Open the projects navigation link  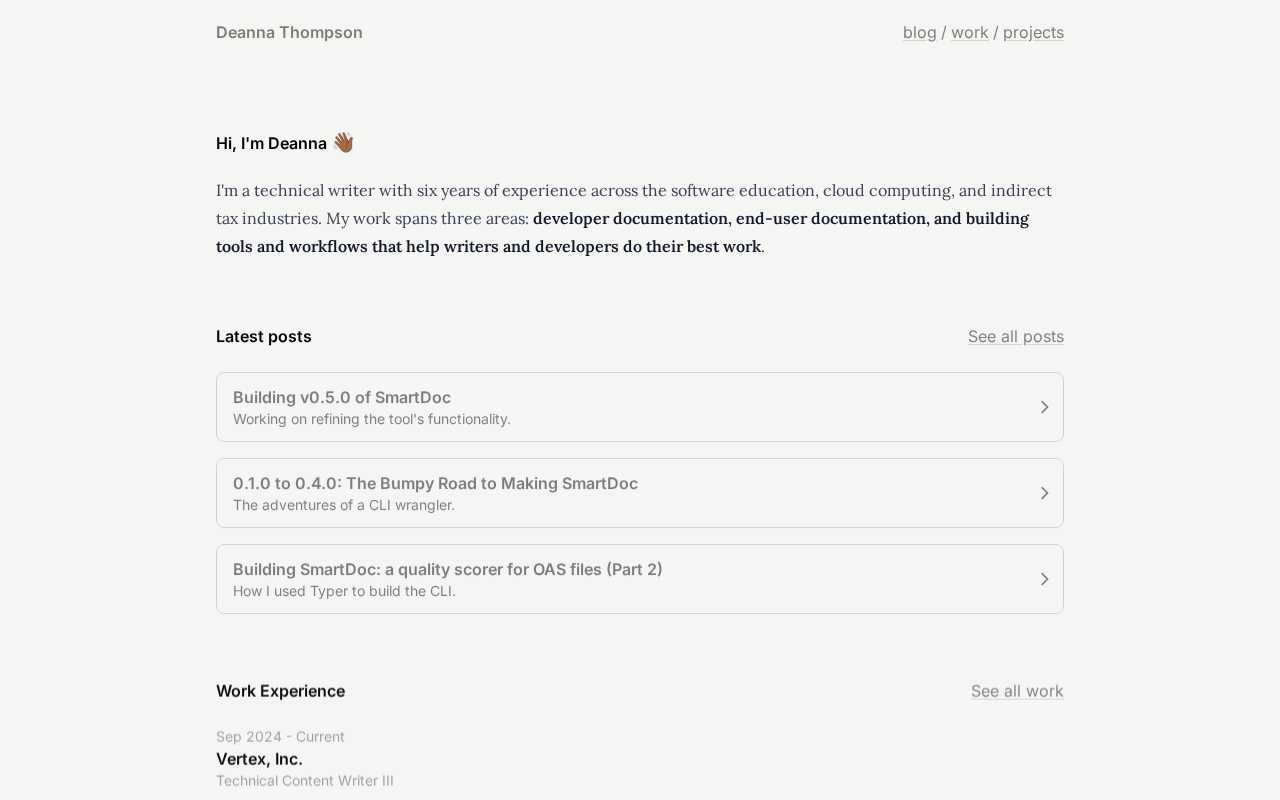pyautogui.click(x=1033, y=32)
